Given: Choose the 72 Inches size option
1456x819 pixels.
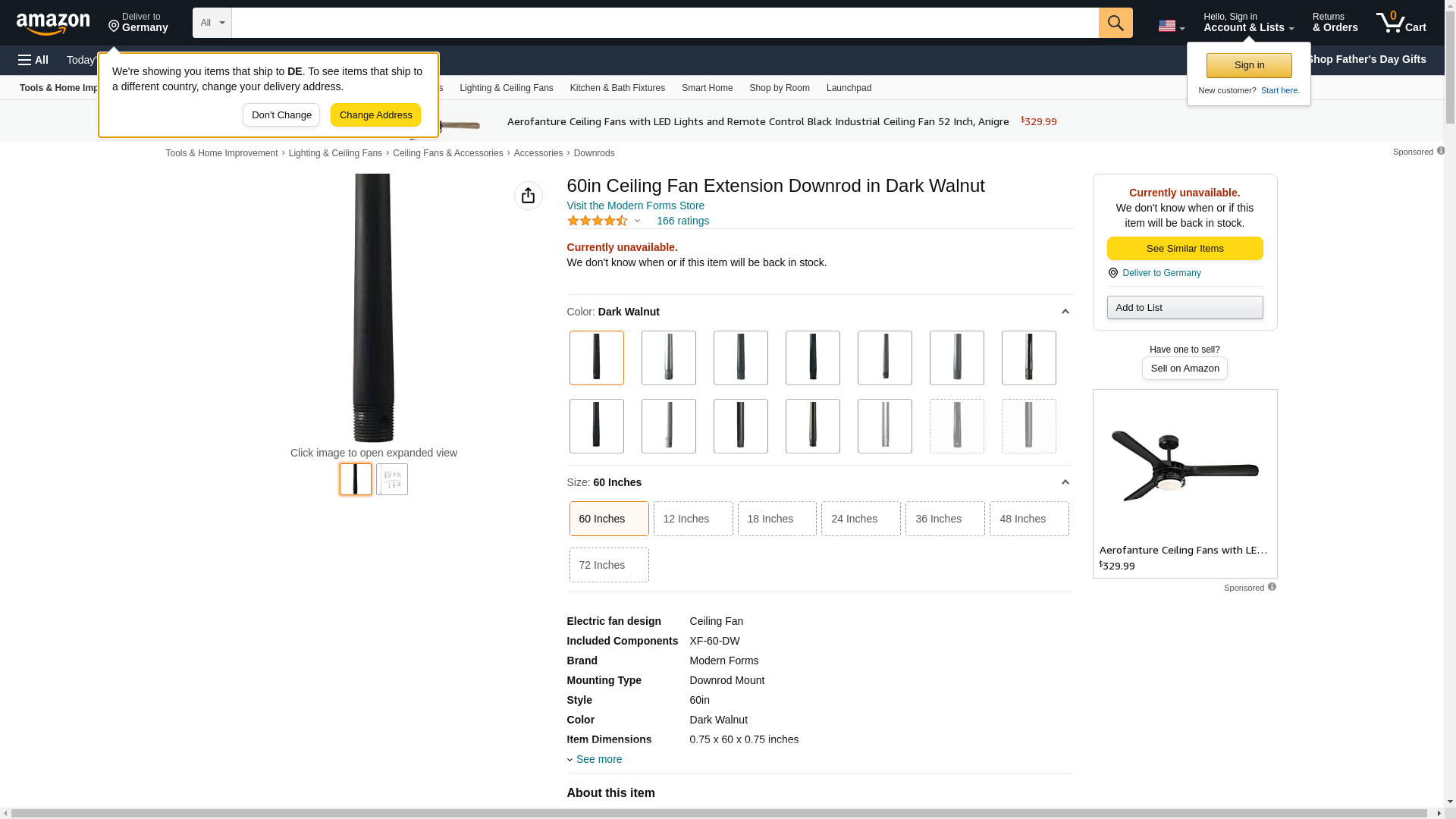Looking at the screenshot, I should [x=608, y=565].
